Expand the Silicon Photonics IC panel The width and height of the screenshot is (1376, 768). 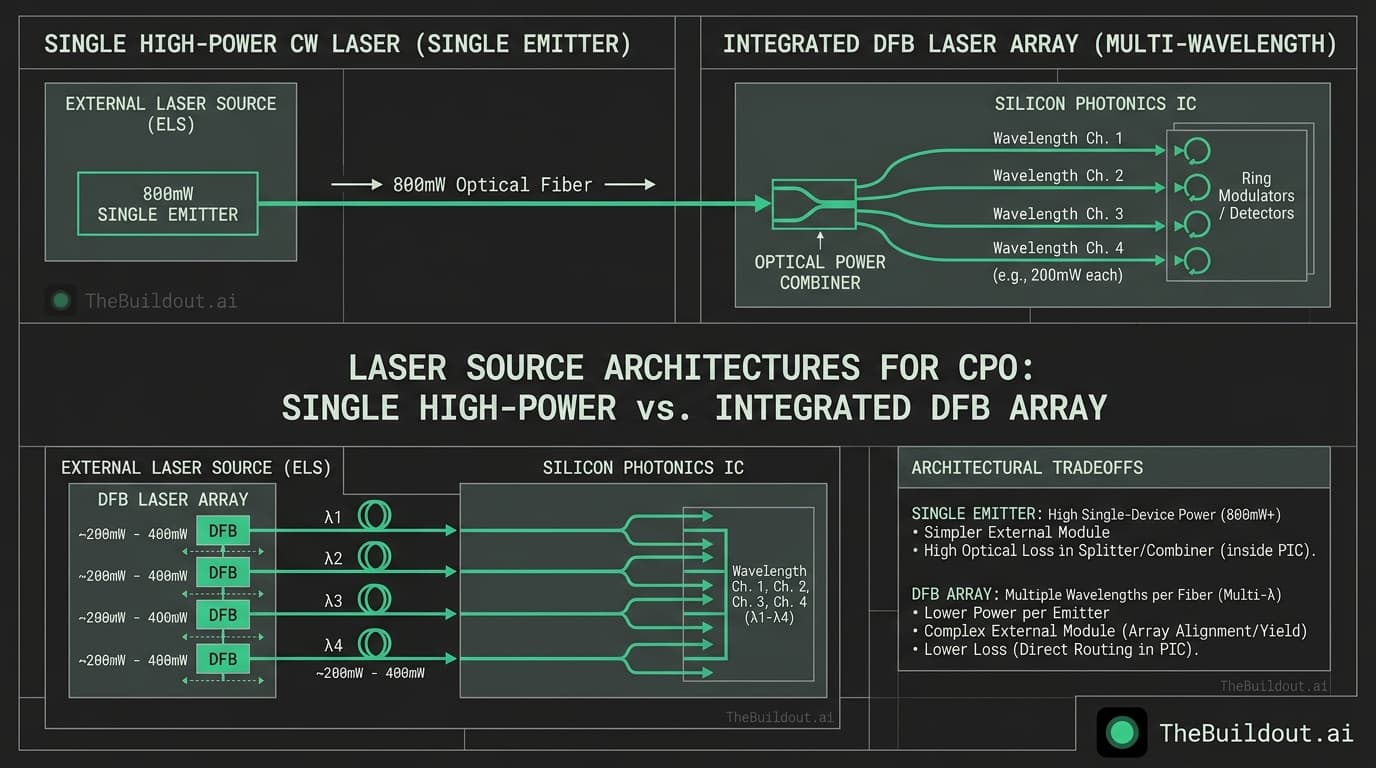(643, 467)
